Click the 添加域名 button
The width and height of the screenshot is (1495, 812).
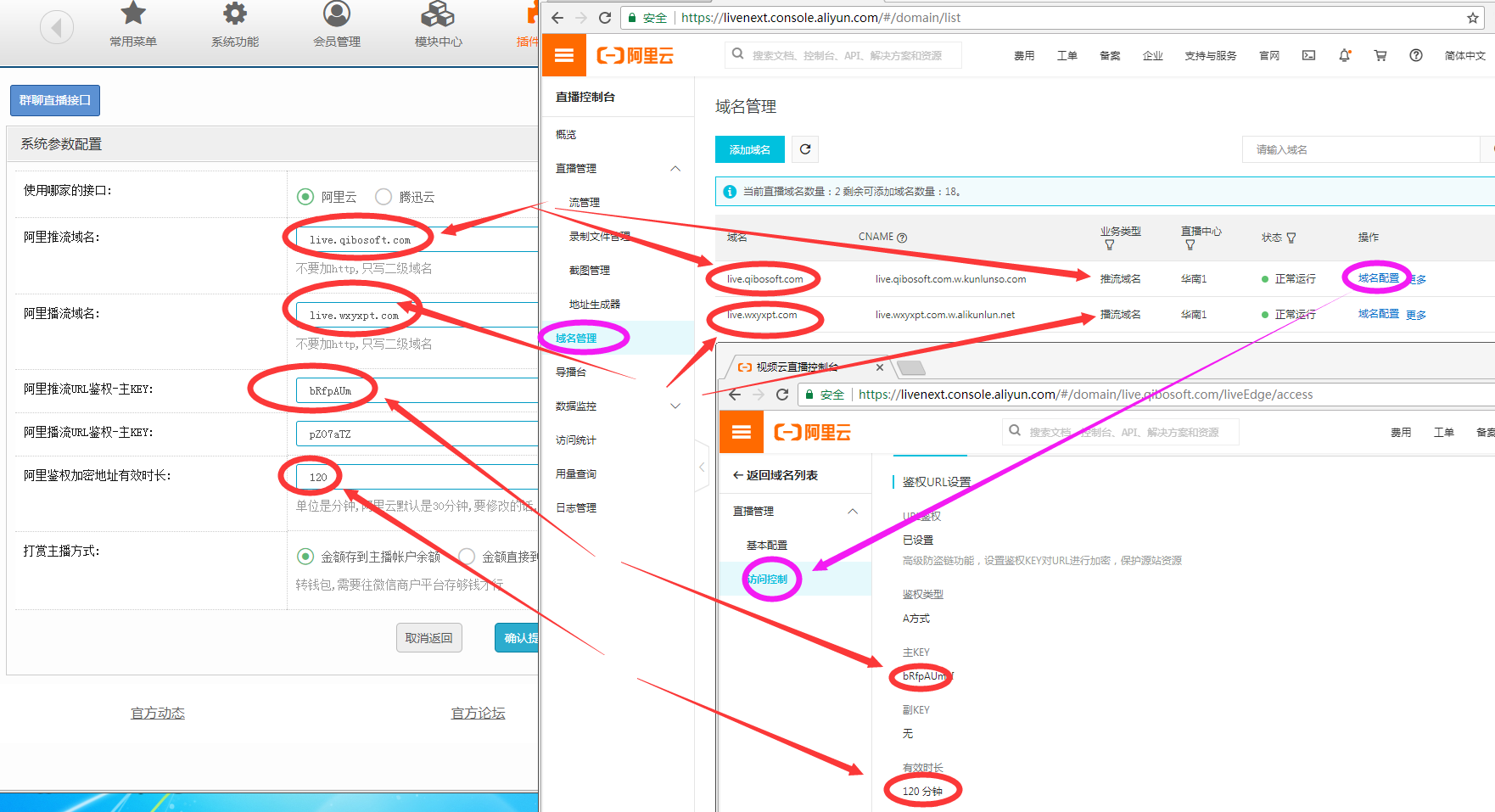click(x=749, y=149)
